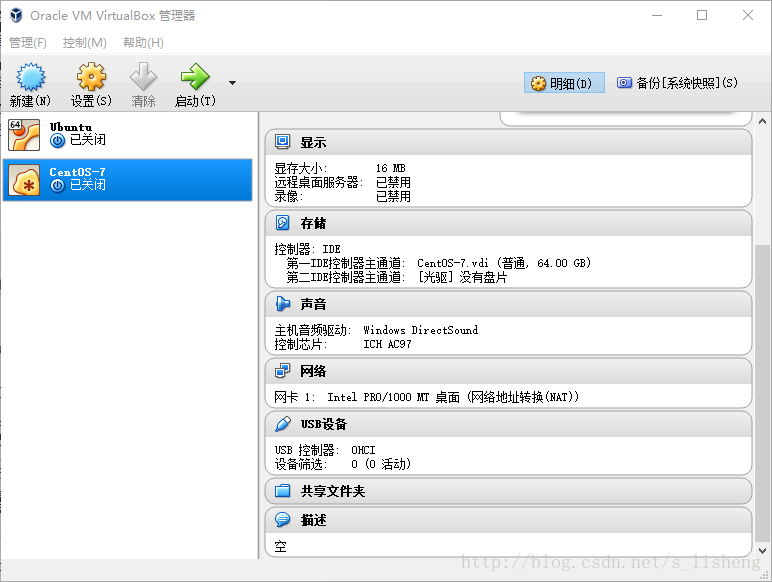Open the 网络 section header
Screen dimensions: 772x582
pyautogui.click(x=508, y=371)
